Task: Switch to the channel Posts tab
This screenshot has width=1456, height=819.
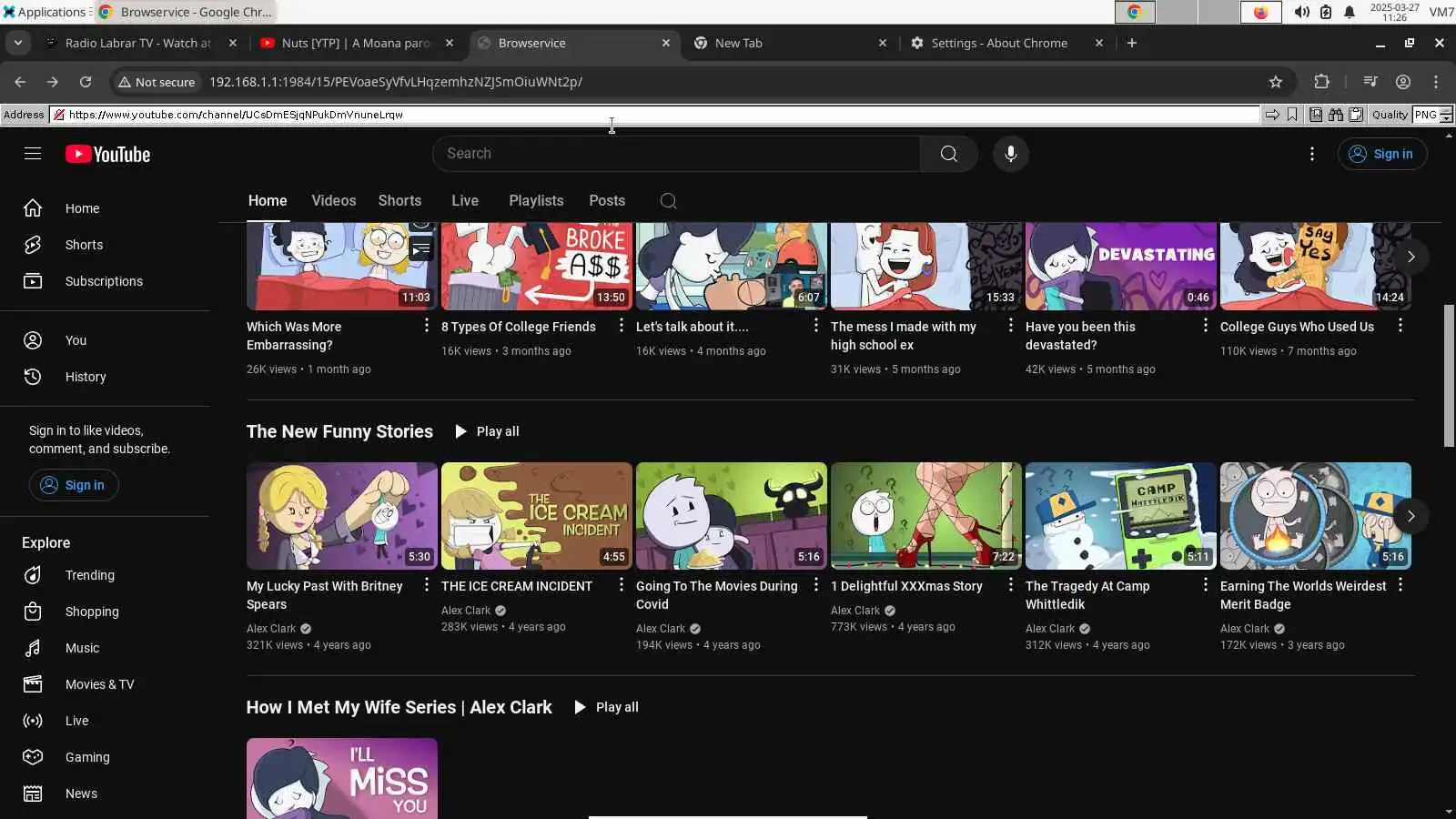Action: click(607, 201)
